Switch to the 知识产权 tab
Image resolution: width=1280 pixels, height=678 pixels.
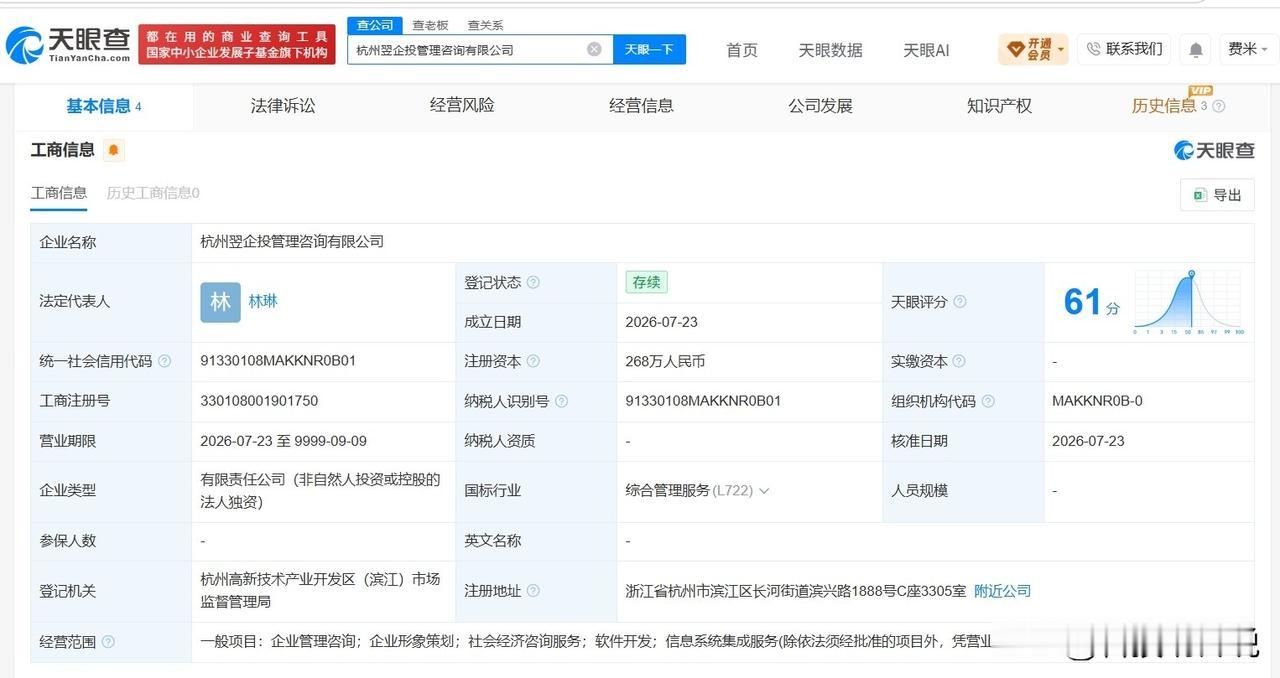click(999, 106)
